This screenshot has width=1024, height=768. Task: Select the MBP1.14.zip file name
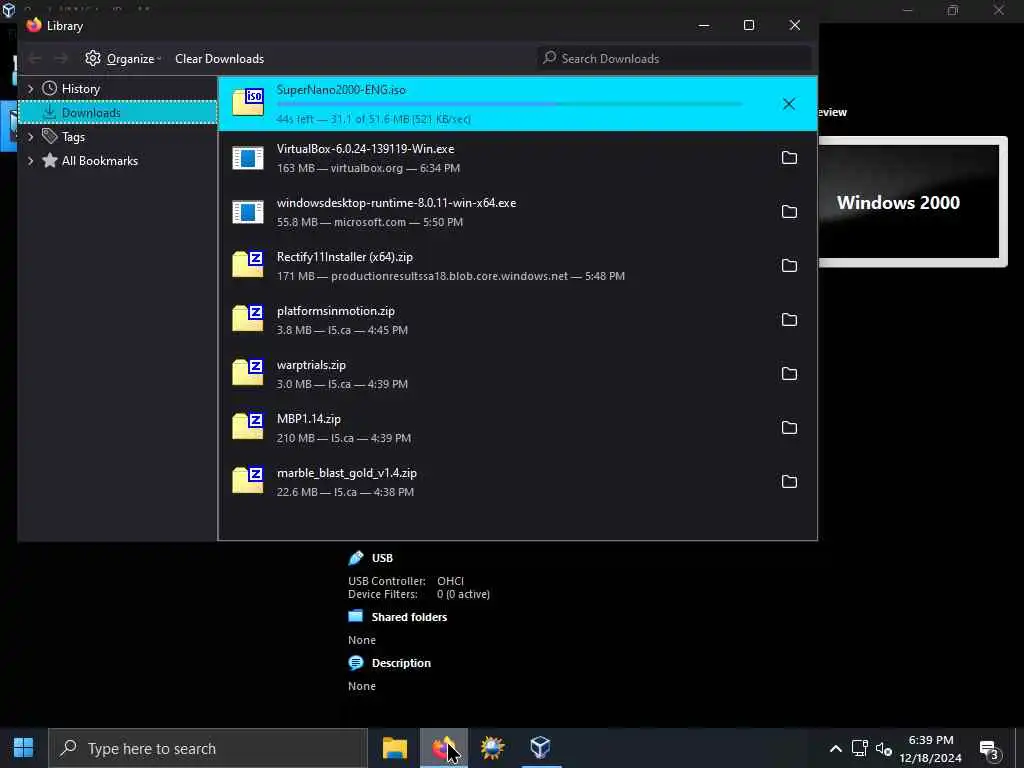coord(308,419)
